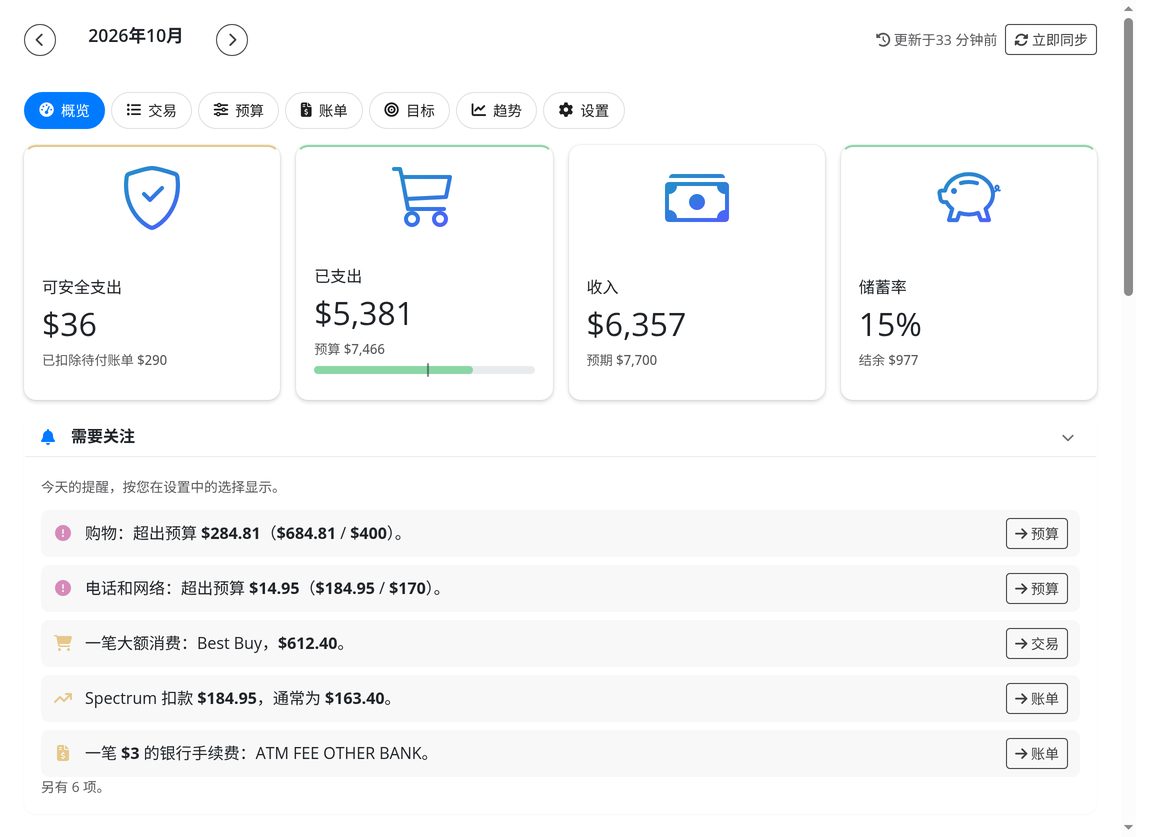Viewport: 1160px width, 837px height.
Task: Click the budget progress bar under 预算 $7,466
Action: point(424,370)
